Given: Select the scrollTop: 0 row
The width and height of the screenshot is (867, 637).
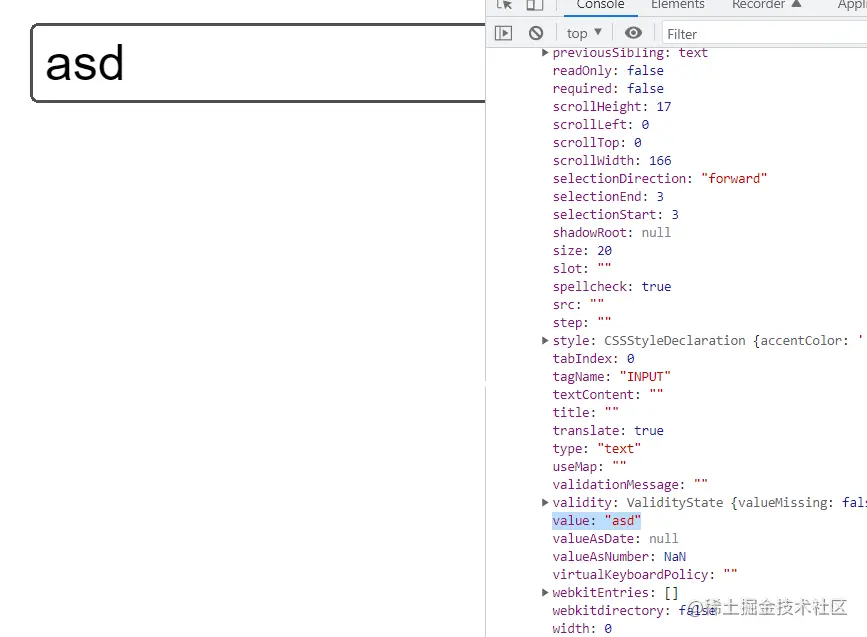Looking at the screenshot, I should coord(597,143).
